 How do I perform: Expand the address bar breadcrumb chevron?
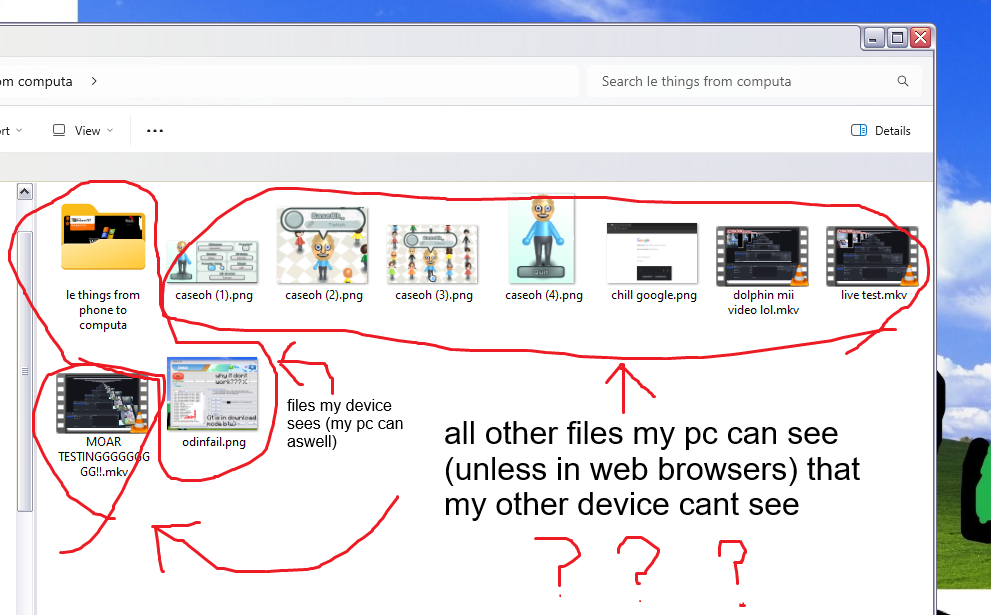[94, 82]
